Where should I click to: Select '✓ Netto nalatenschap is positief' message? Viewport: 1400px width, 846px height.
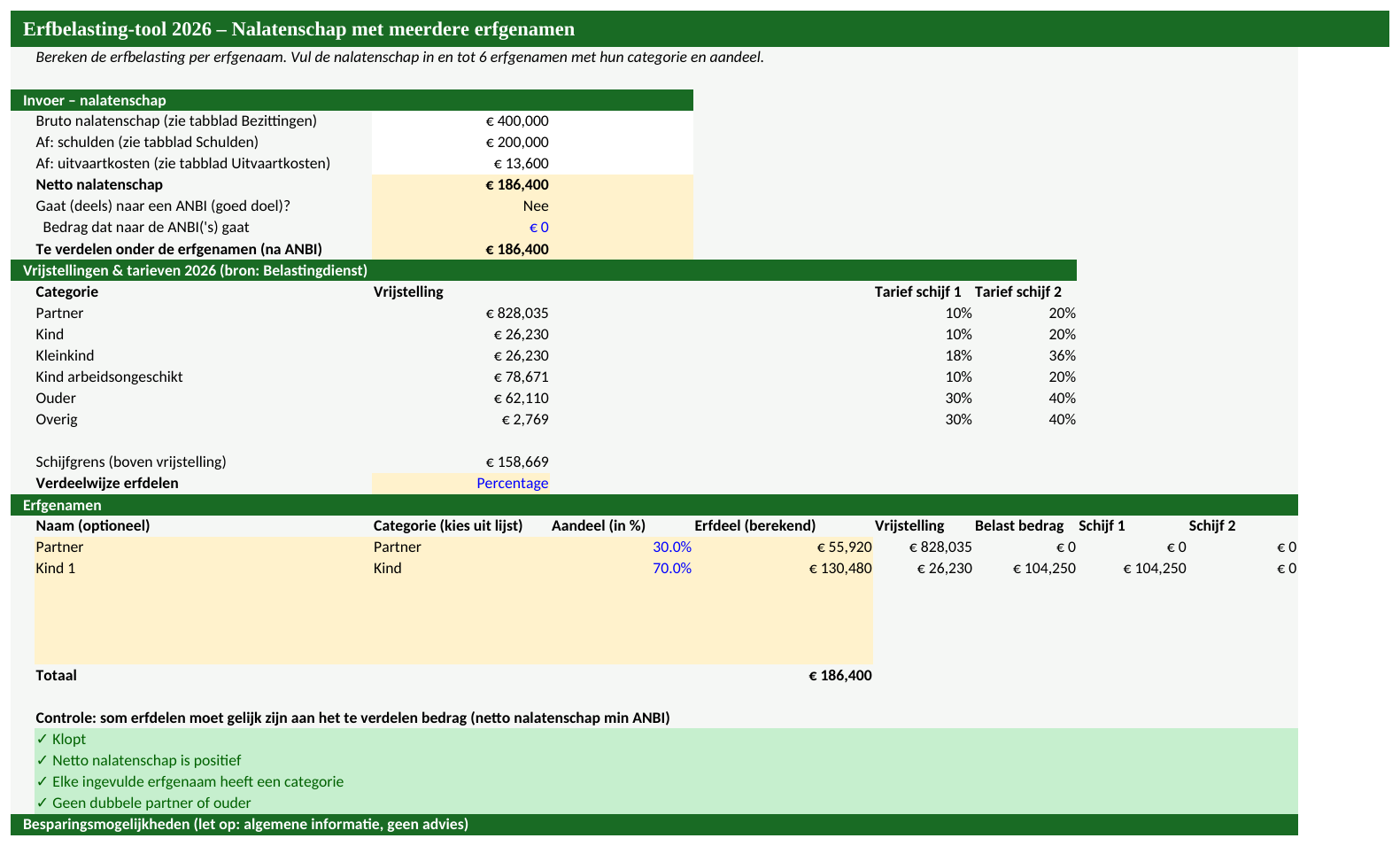(x=138, y=761)
